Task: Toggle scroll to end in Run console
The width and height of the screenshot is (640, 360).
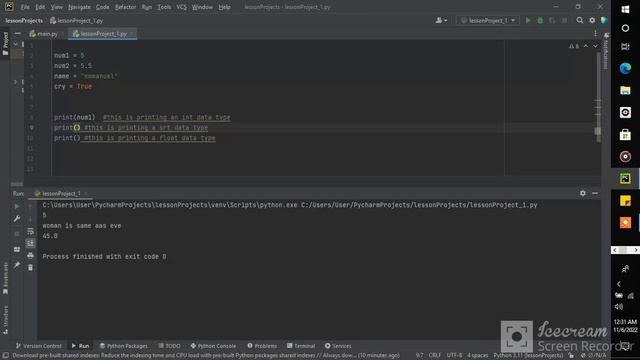Action: [30, 243]
